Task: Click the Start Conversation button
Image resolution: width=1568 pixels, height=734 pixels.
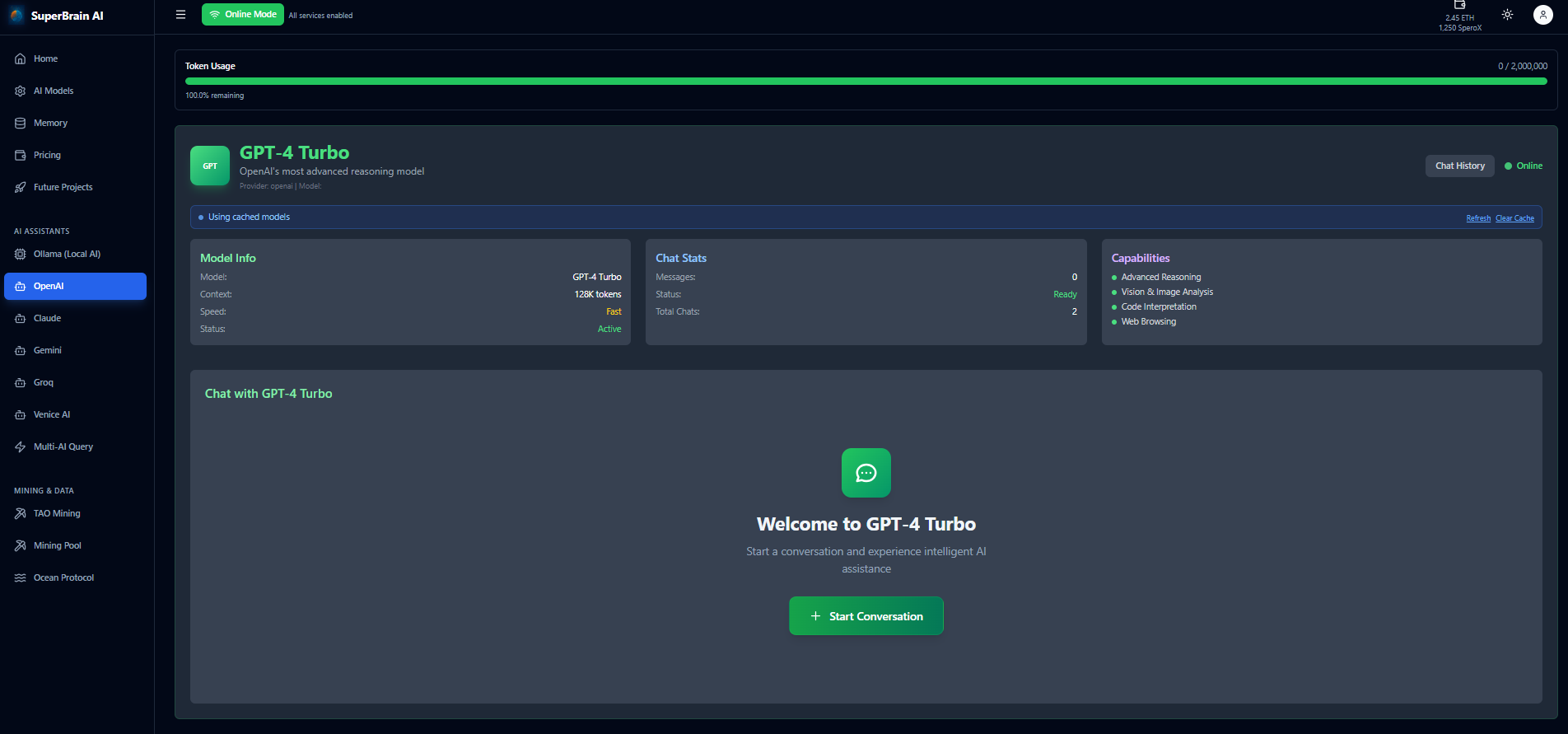Action: [866, 616]
